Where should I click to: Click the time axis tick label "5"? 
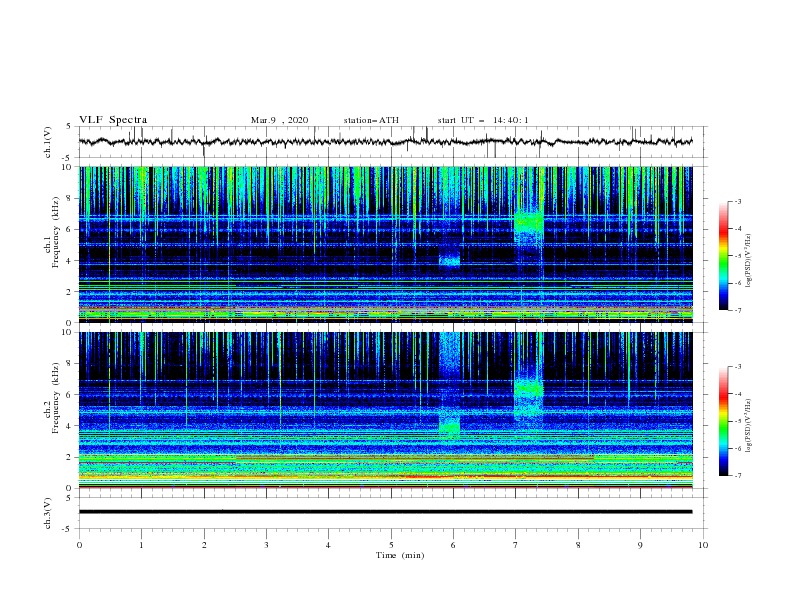point(391,545)
